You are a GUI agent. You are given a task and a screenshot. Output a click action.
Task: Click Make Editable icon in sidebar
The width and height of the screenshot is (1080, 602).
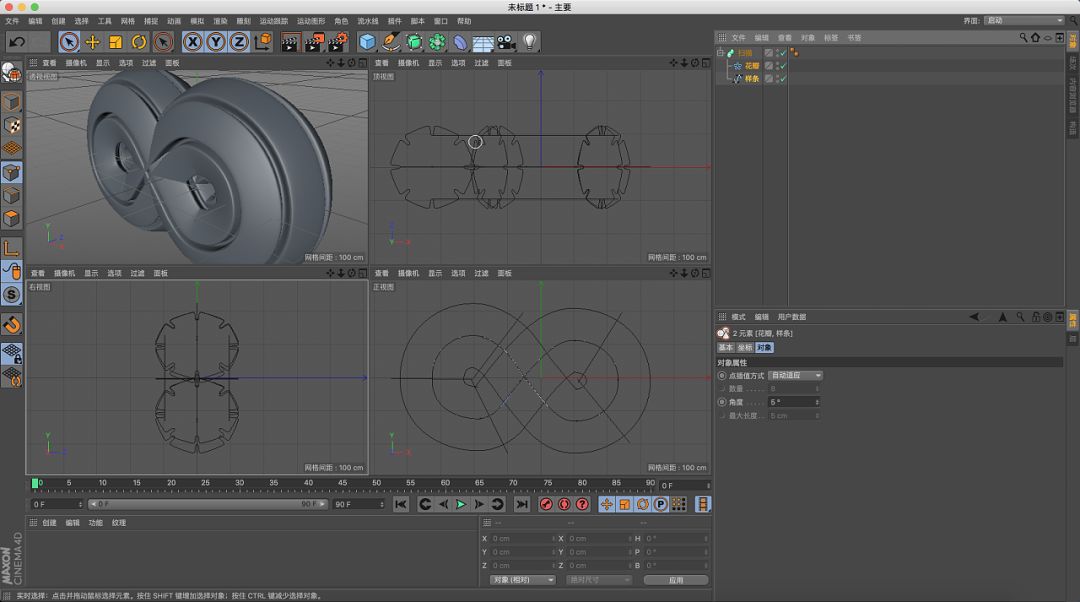[12, 72]
